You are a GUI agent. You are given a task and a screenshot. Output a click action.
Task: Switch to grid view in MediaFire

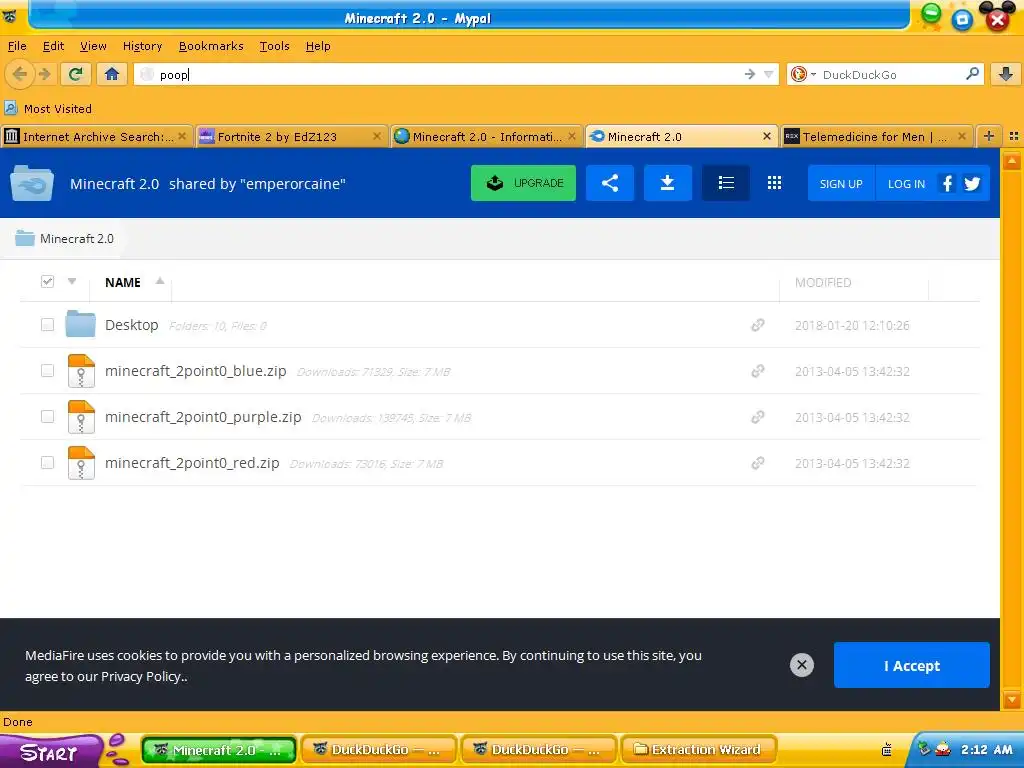(775, 183)
